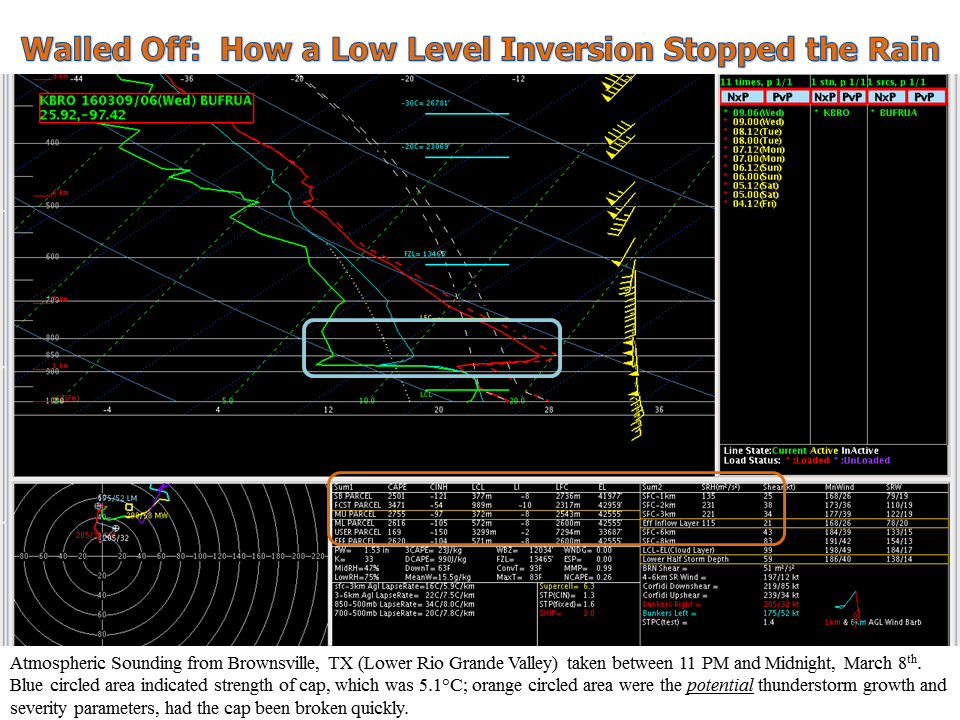This screenshot has height=720, width=960.
Task: Click the 'Eff Inflow Layer' row
Action: pos(793,523)
